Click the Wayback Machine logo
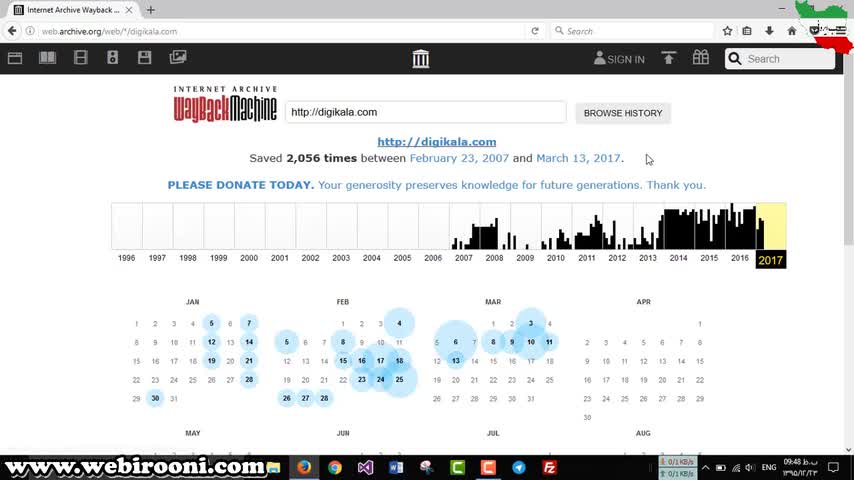 [225, 105]
